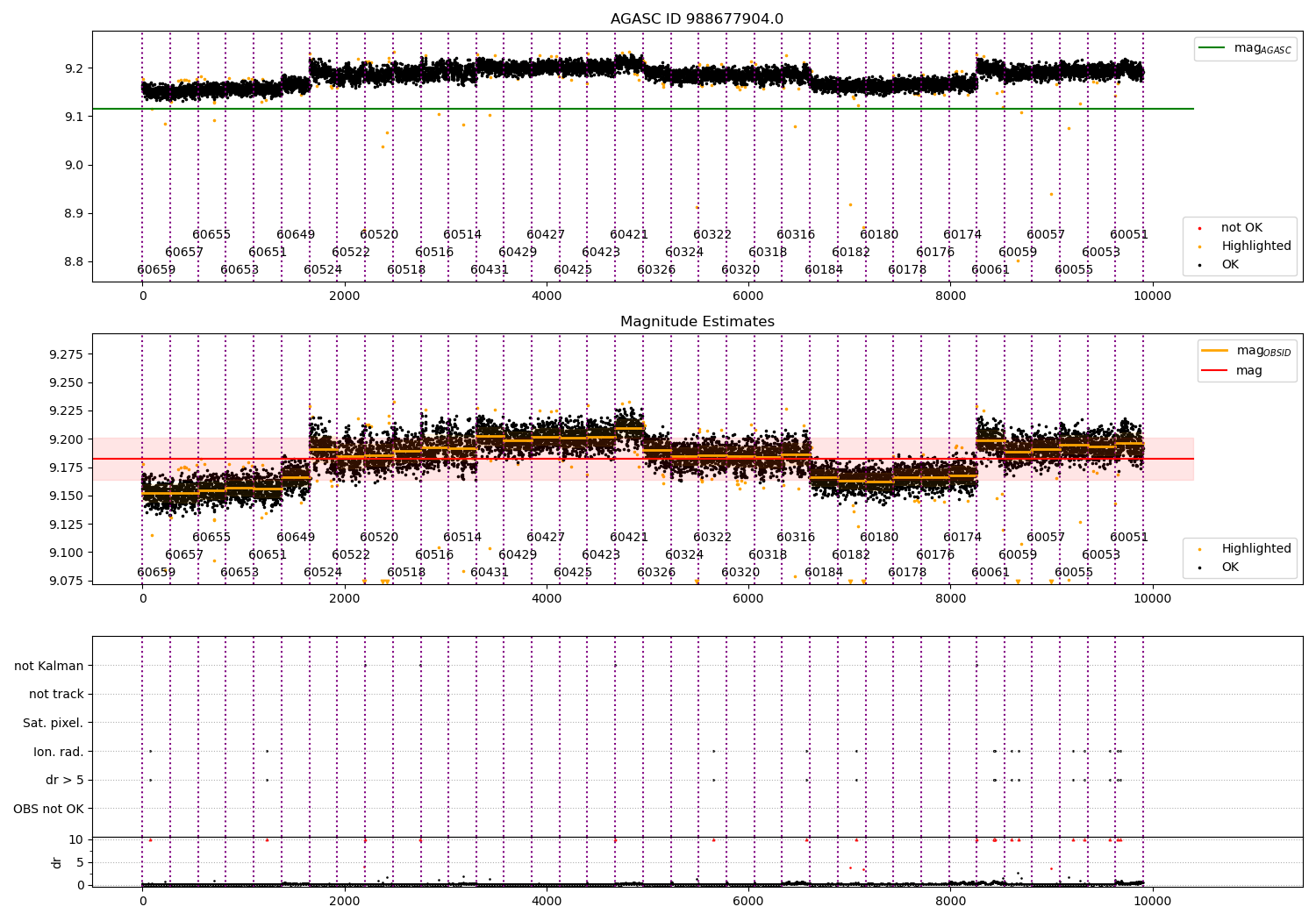Click obsid label '60055' in Magnitude Estimates plot
Screen dimensions: 1316x921
coord(1074,573)
